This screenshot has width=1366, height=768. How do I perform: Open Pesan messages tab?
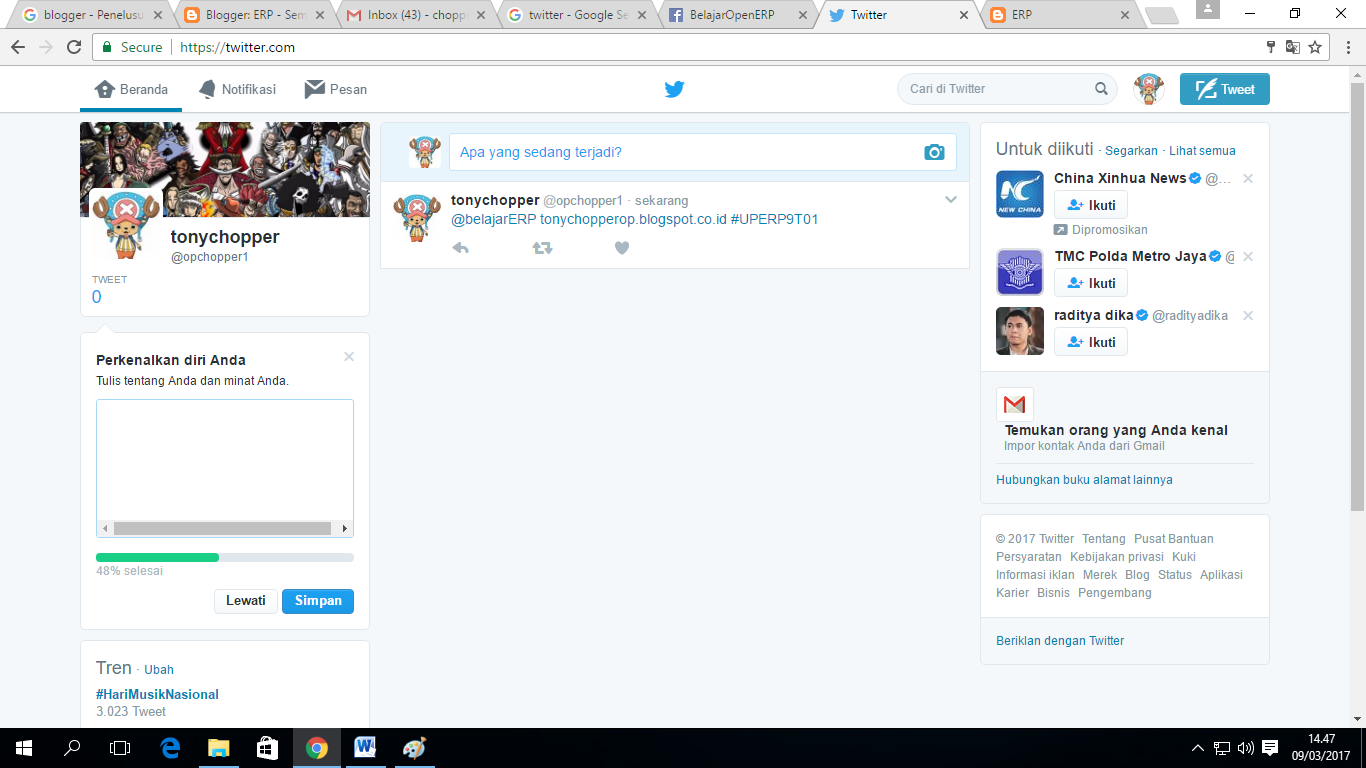pos(336,89)
